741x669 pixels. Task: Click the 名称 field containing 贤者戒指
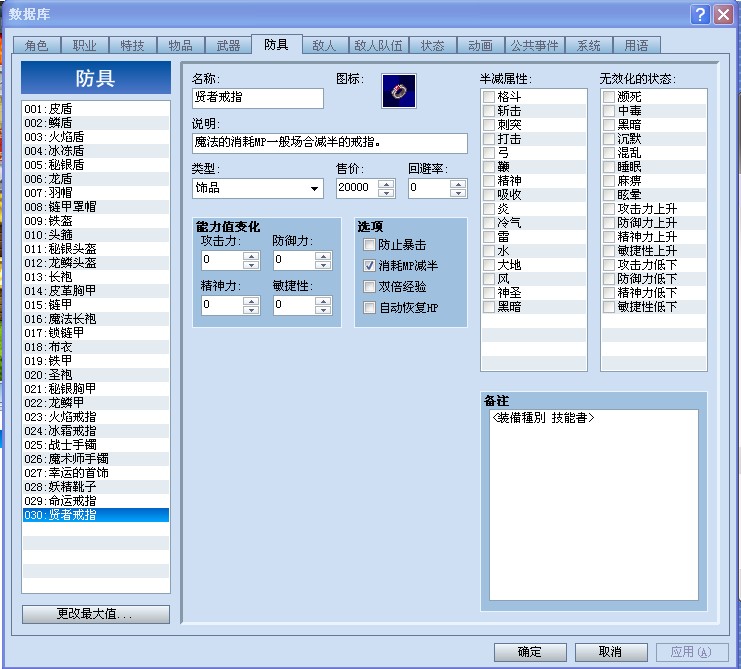point(258,98)
